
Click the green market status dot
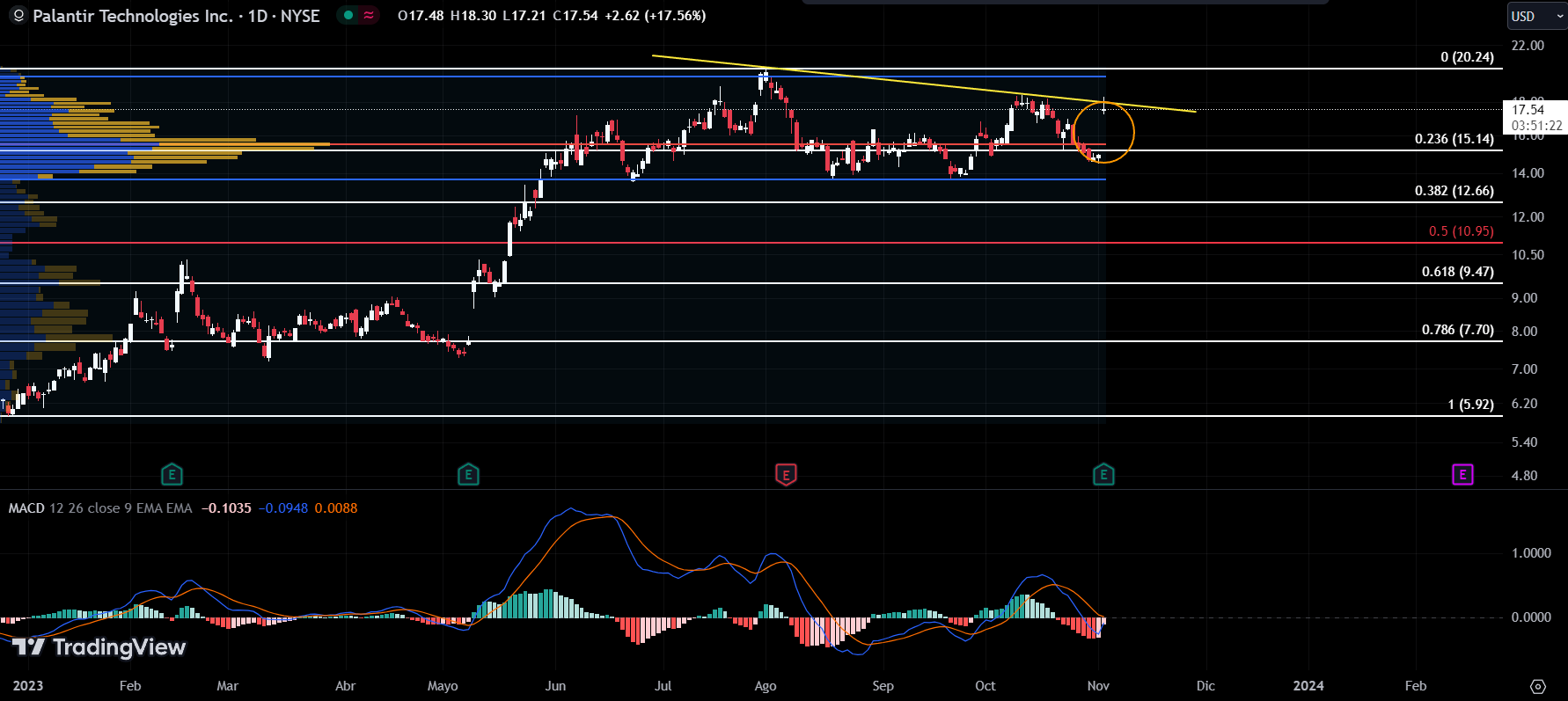(x=348, y=15)
